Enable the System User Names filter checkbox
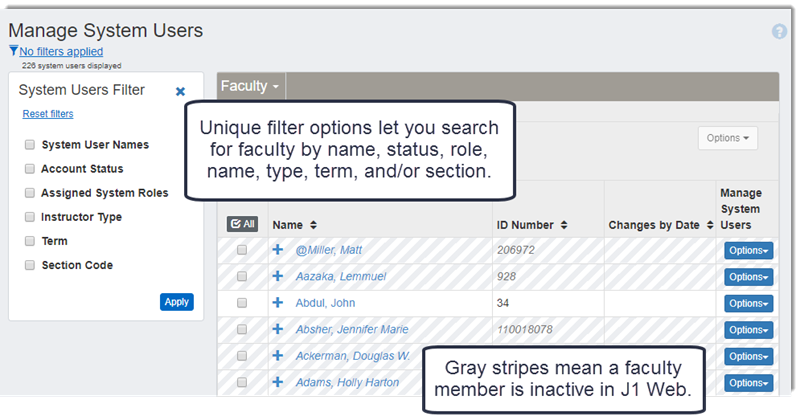800x416 pixels. [x=30, y=145]
